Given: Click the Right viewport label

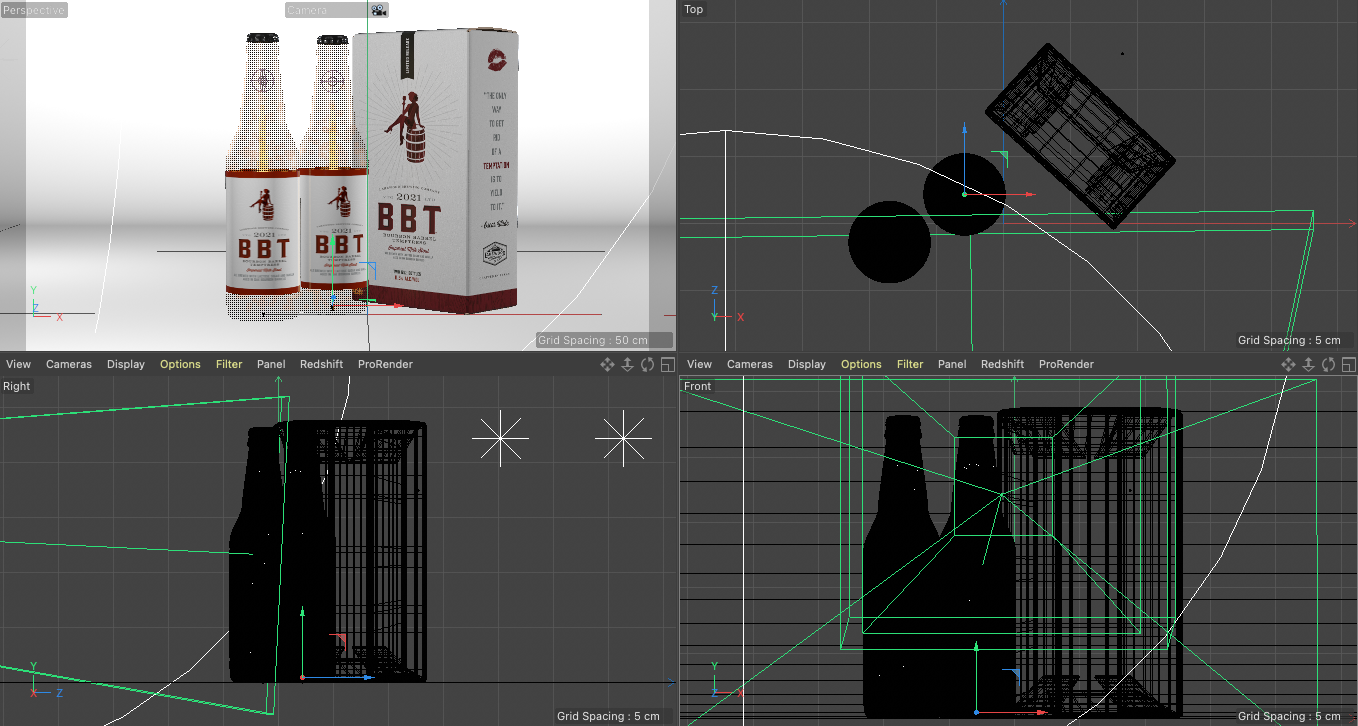Looking at the screenshot, I should pos(17,386).
